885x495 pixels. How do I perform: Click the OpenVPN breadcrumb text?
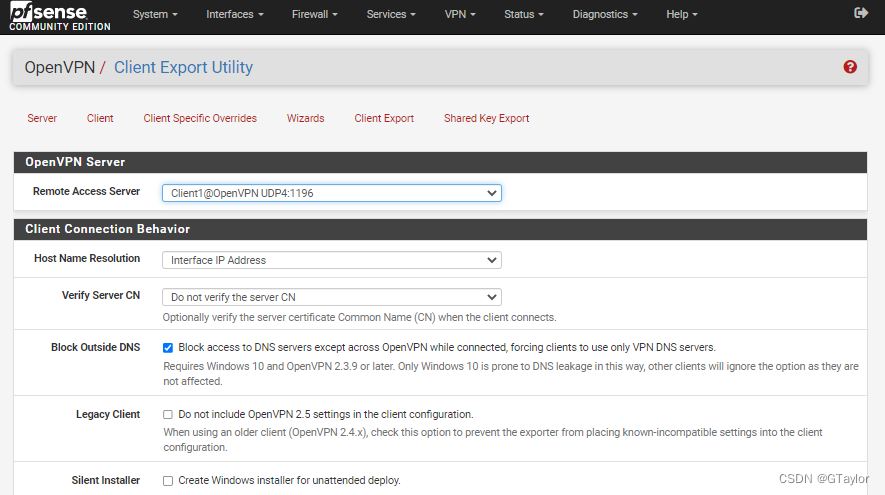click(59, 67)
